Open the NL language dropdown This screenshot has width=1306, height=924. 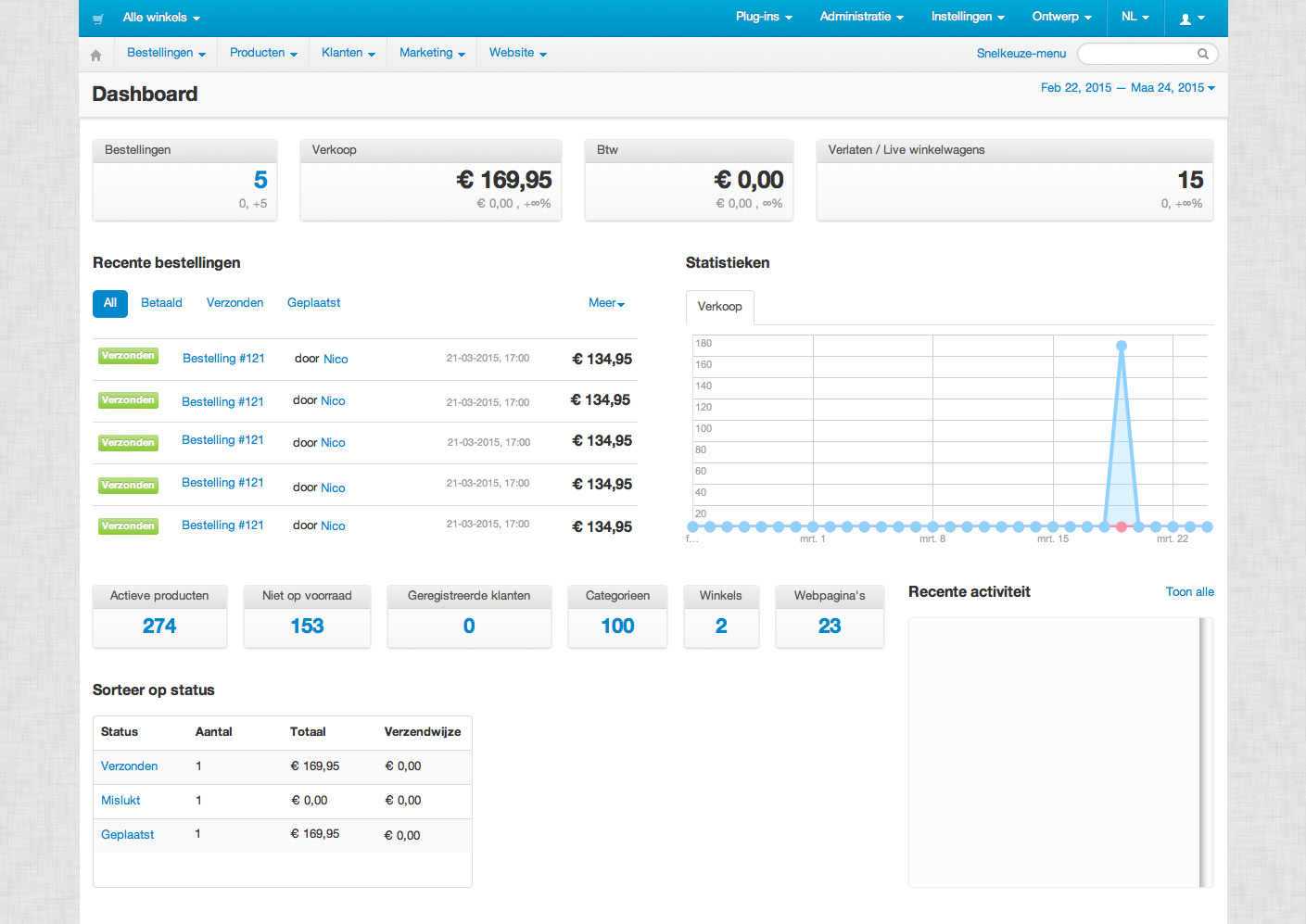pos(1135,17)
